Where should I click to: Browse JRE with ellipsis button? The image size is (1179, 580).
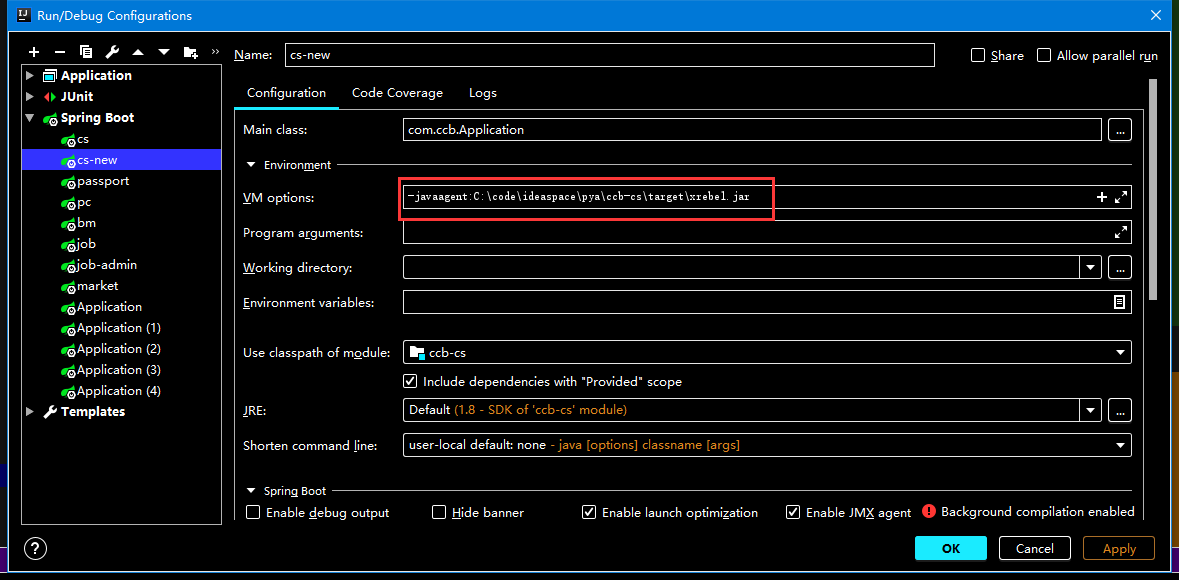[x=1120, y=411]
